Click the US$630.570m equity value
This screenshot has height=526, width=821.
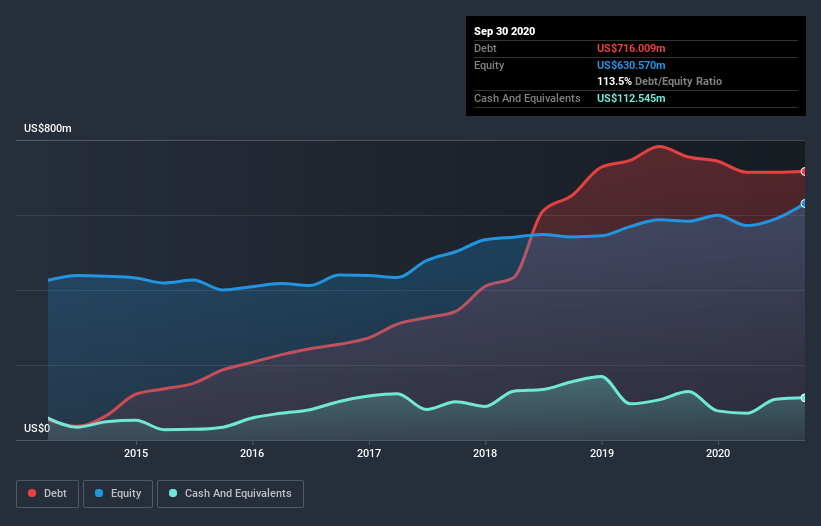pyautogui.click(x=631, y=65)
